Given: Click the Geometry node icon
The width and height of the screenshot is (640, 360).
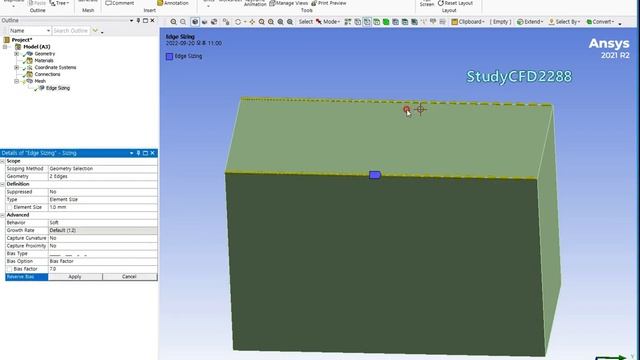Looking at the screenshot, I should 29,54.
